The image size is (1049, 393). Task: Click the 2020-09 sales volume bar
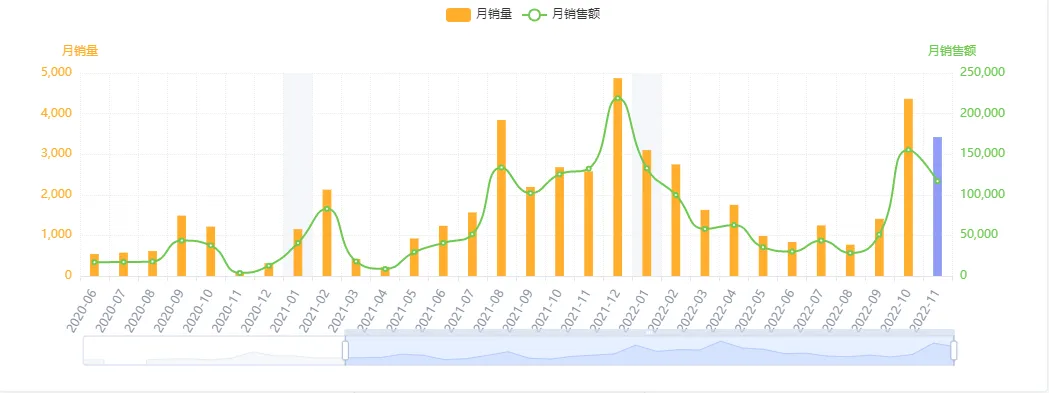(x=181, y=246)
